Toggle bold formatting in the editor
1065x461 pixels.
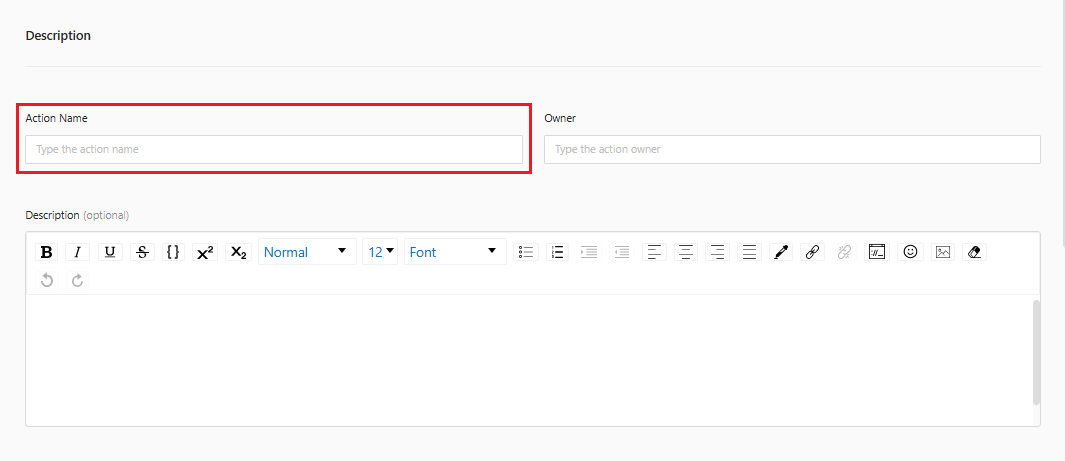pyautogui.click(x=46, y=252)
